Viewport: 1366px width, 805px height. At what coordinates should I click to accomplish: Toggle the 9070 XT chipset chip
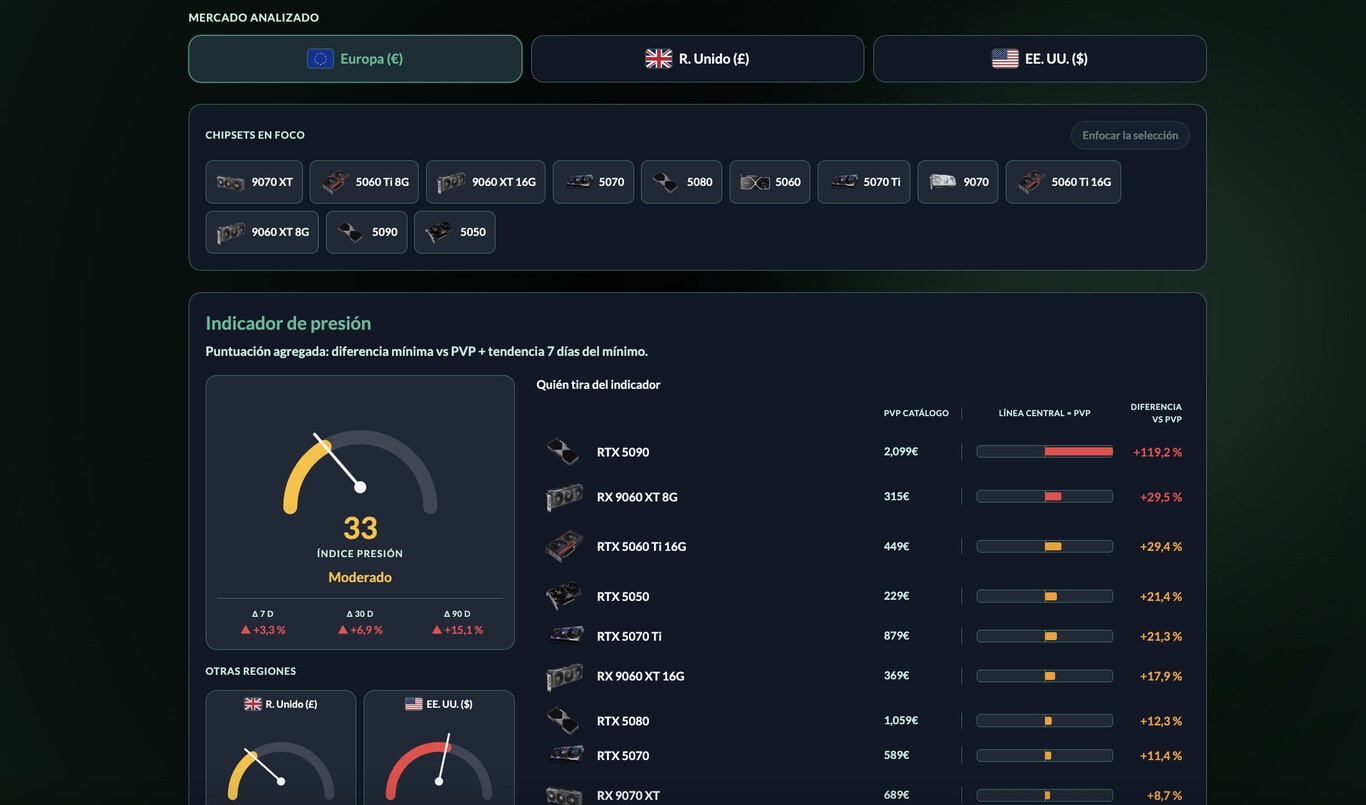click(x=254, y=182)
